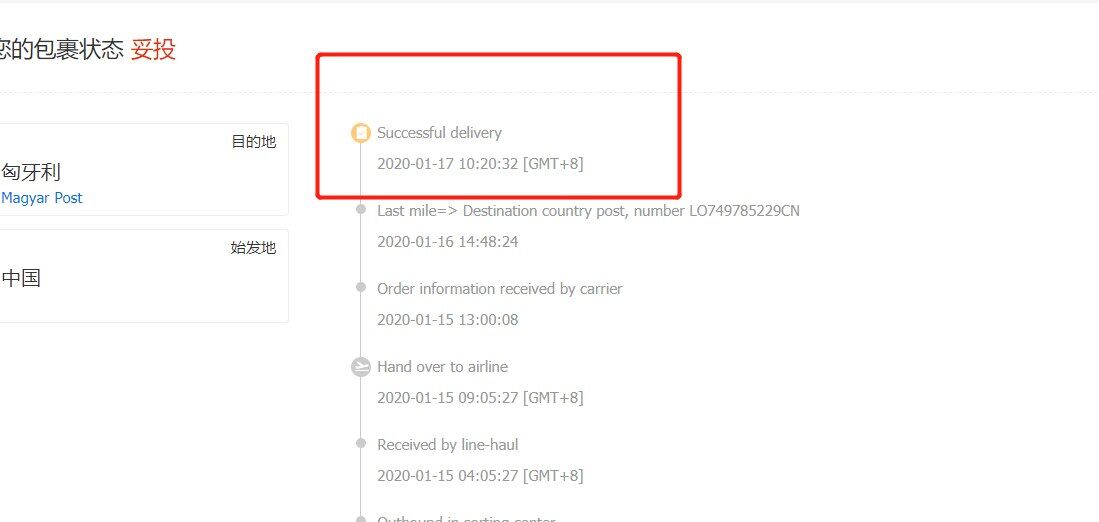The width and height of the screenshot is (1099, 522).
Task: Click the Hand over to airline event text
Action: [x=442, y=367]
